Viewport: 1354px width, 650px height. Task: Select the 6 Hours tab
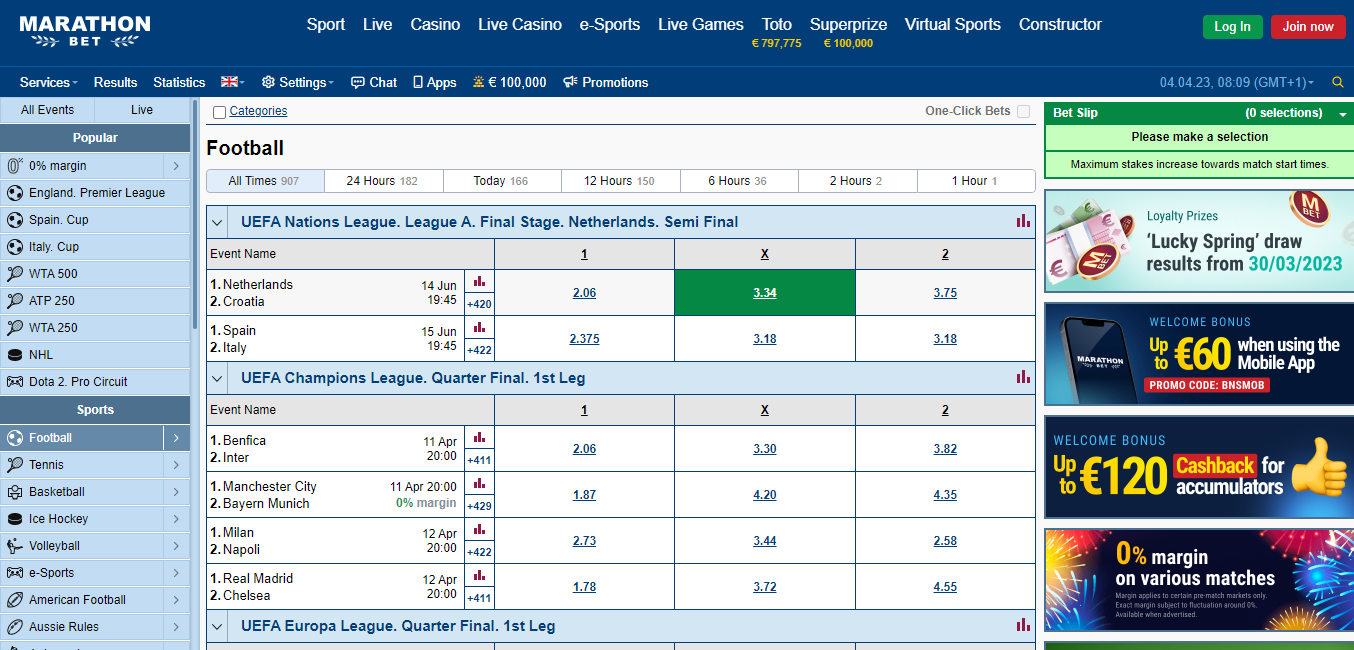738,181
